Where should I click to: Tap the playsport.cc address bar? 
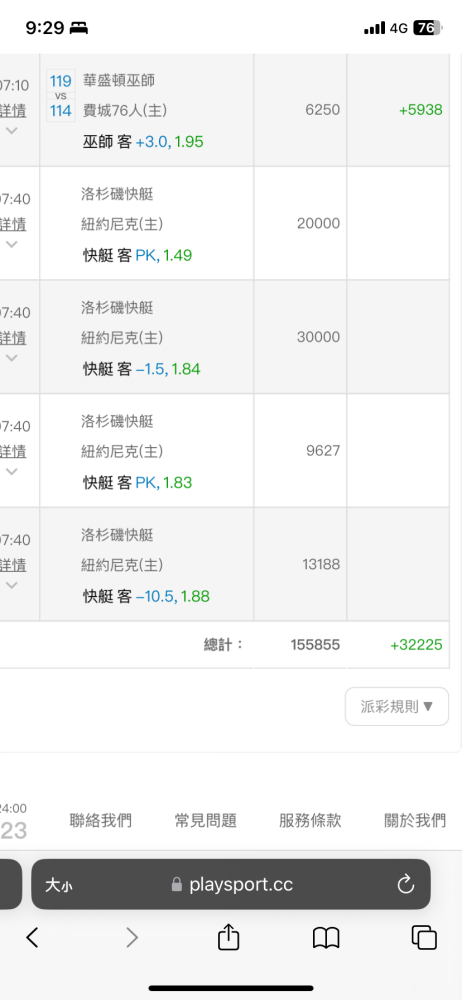pyautogui.click(x=230, y=884)
